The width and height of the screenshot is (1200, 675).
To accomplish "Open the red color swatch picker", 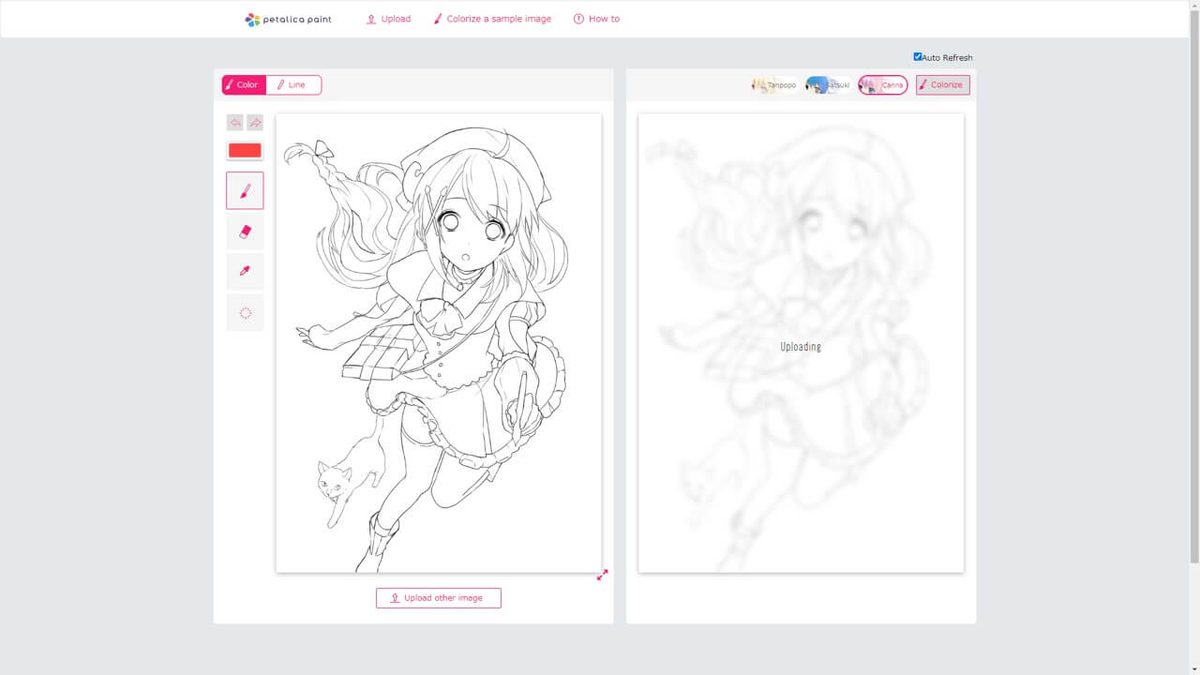I will click(x=245, y=150).
